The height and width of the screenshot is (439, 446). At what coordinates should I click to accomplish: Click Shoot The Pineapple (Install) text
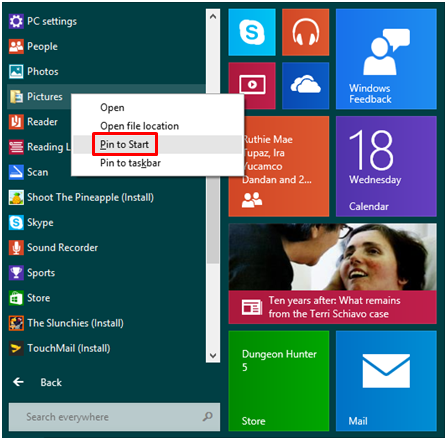(x=90, y=197)
